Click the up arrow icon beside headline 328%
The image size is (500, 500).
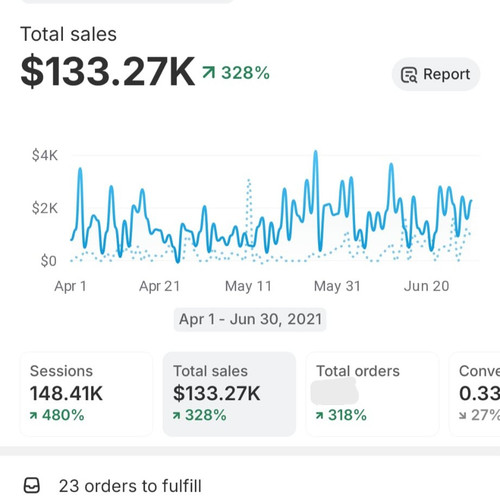coord(209,72)
